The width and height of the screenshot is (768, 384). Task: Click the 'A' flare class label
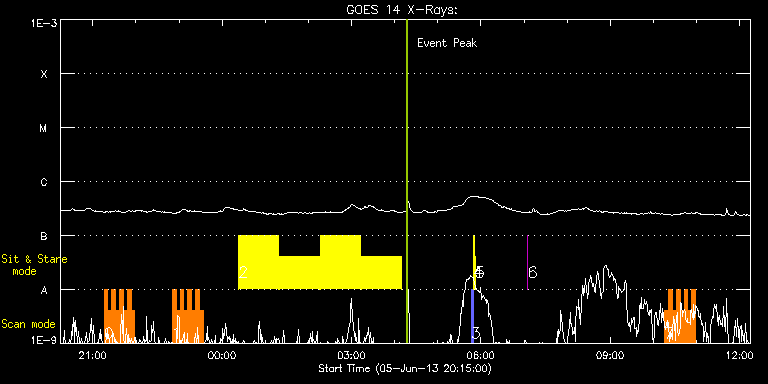pyautogui.click(x=44, y=290)
